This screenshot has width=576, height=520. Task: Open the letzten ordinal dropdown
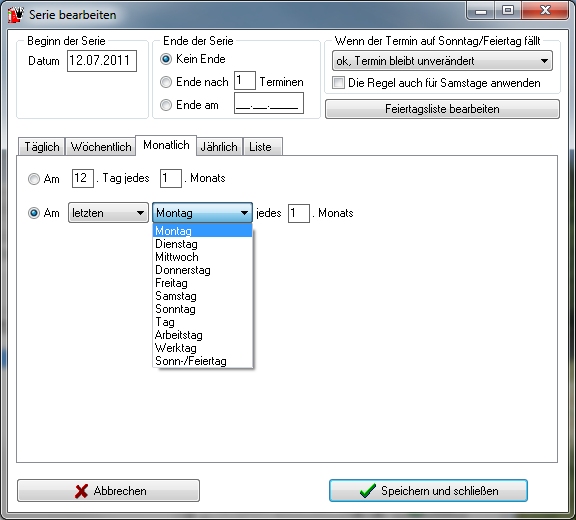tap(108, 213)
